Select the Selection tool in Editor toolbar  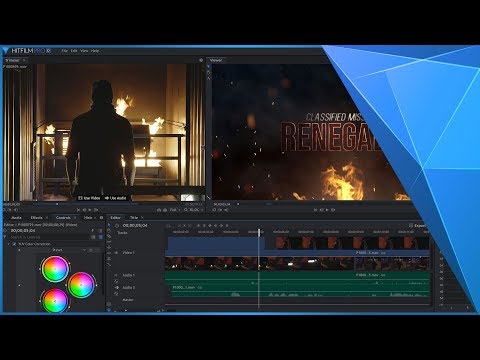coord(109,226)
